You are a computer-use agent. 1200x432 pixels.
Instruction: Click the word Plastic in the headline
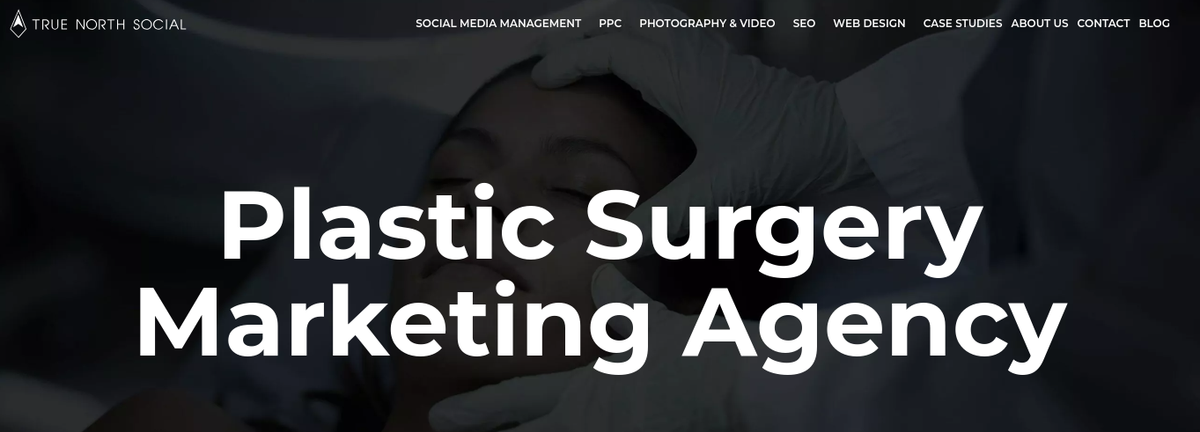pyautogui.click(x=386, y=223)
